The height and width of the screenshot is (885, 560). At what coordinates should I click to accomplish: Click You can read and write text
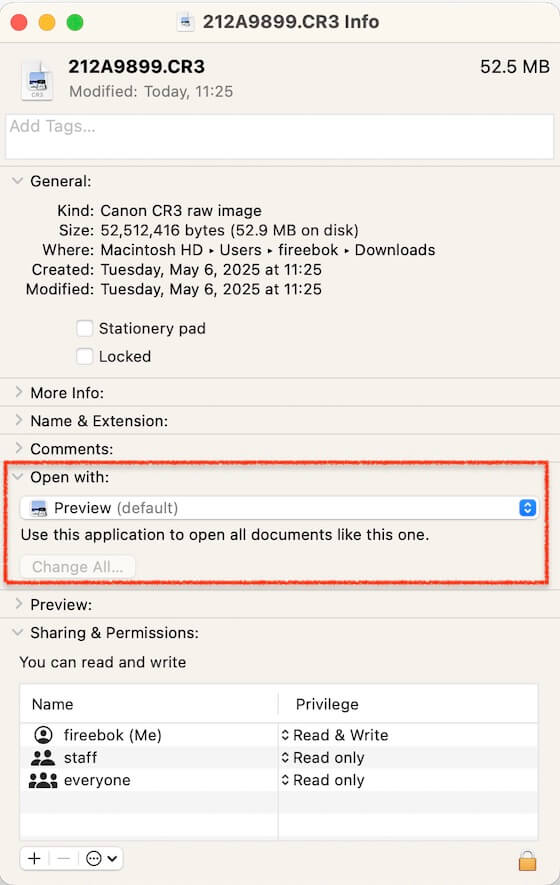coord(103,662)
